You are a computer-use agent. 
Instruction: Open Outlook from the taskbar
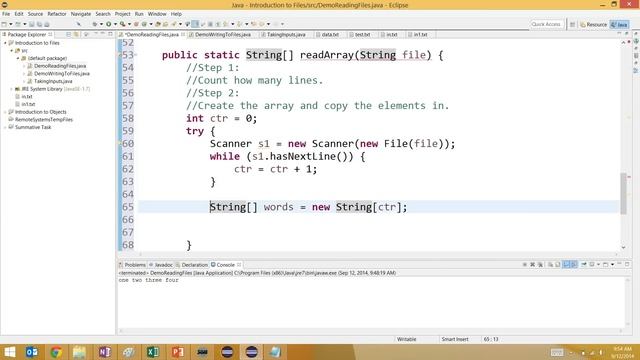31,352
